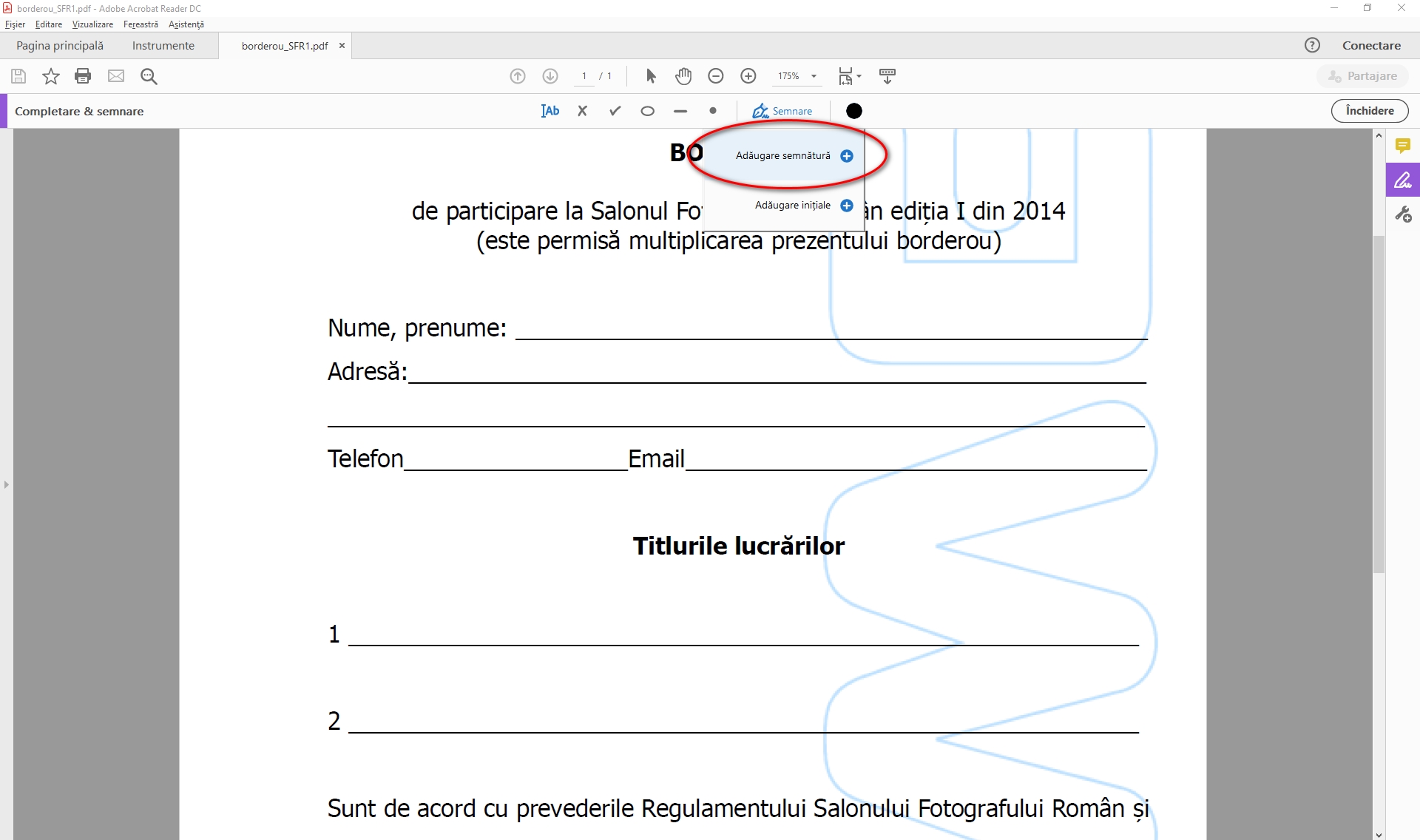The width and height of the screenshot is (1420, 840).
Task: Click the zoom in plus icon
Action: click(x=748, y=76)
